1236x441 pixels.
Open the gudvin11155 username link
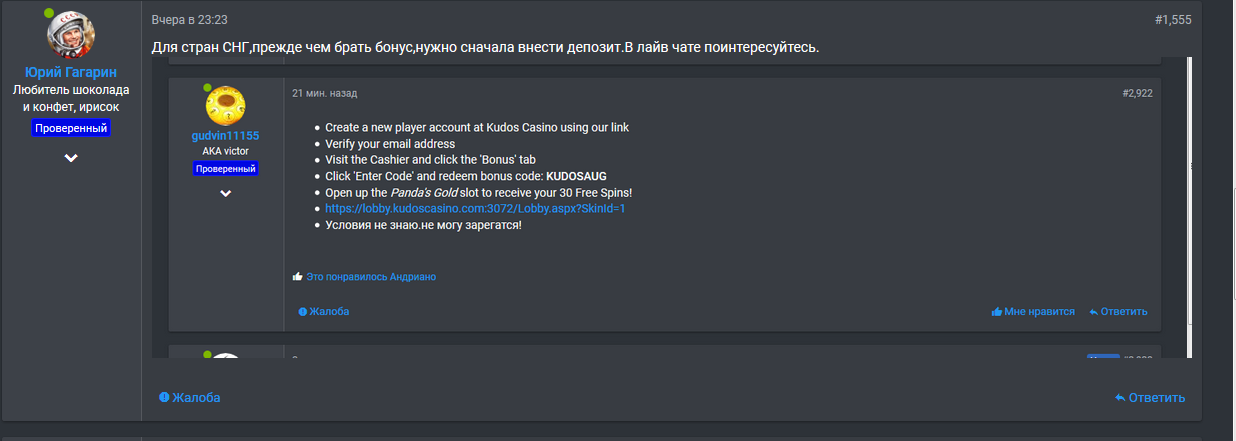(225, 136)
